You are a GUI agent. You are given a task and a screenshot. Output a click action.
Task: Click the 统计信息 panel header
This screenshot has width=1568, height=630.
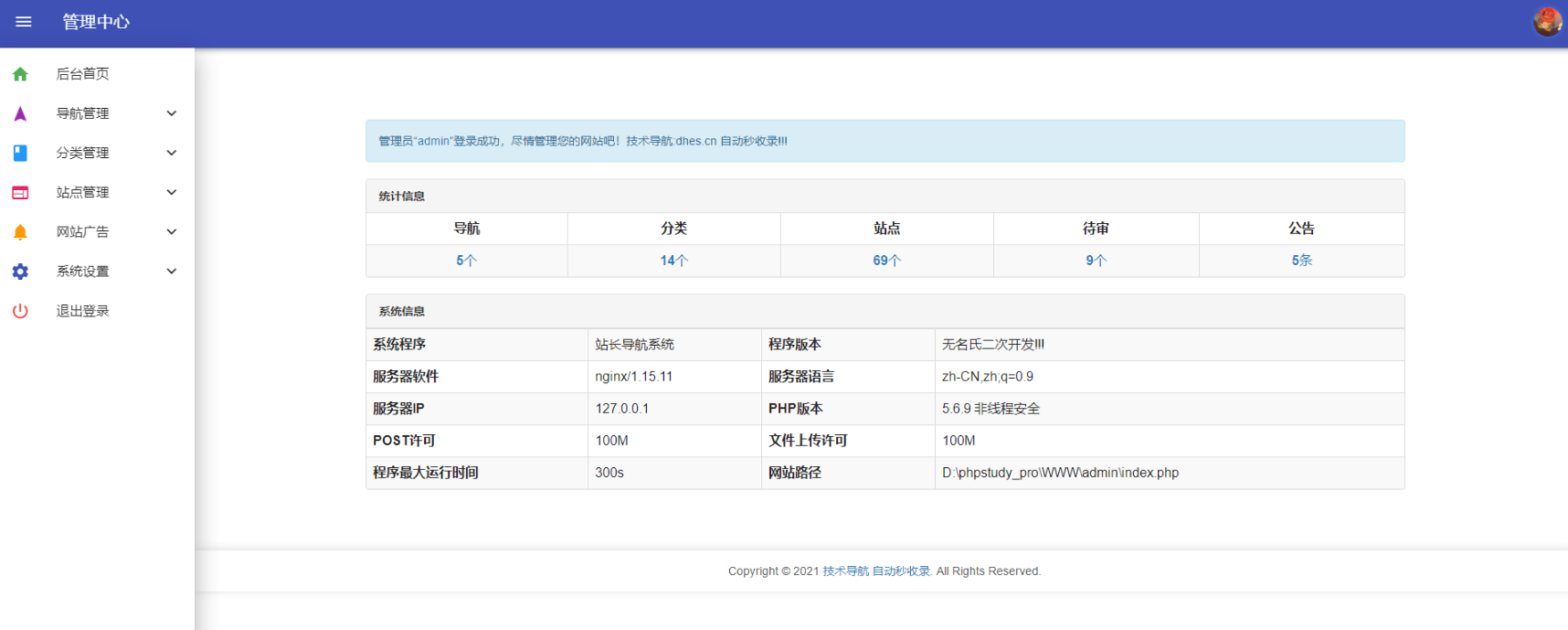point(885,196)
